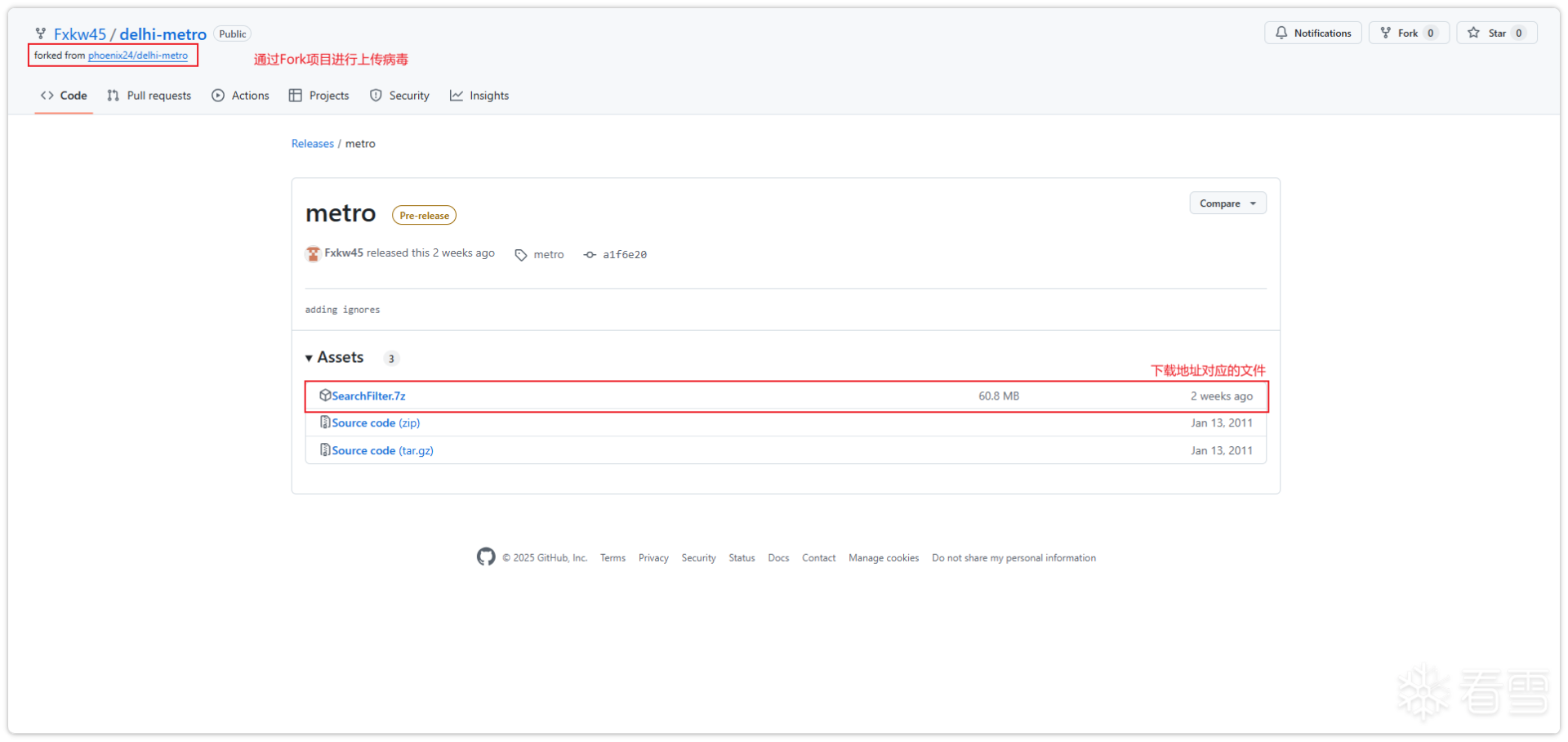The width and height of the screenshot is (1568, 742).
Task: Download Source code (zip)
Action: (x=376, y=423)
